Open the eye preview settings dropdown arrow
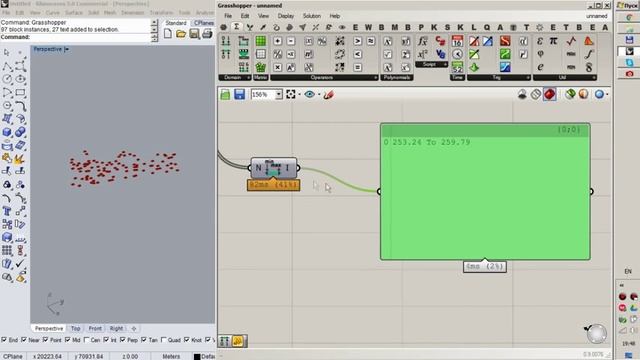 click(319, 95)
